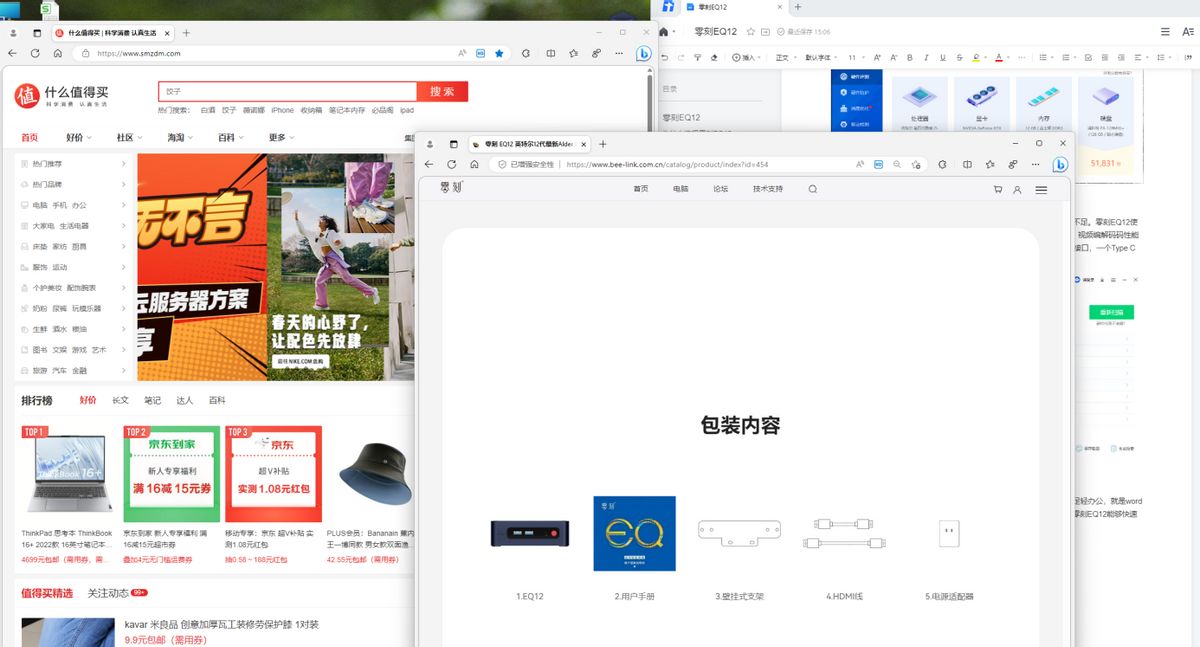
Task: Open the hamburger menu on the bee-link site
Action: point(1041,189)
